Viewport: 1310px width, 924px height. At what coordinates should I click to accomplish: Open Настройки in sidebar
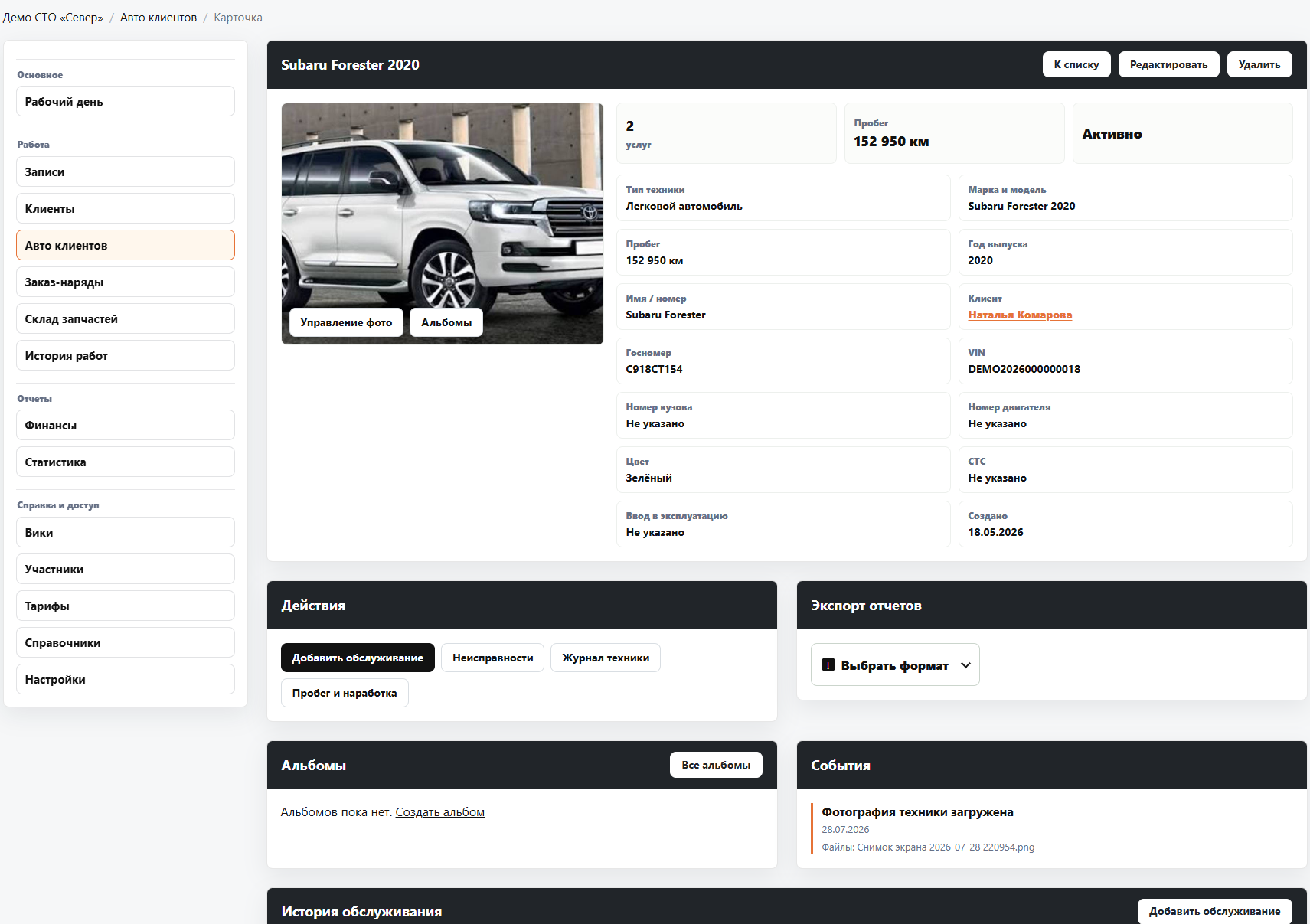(126, 679)
